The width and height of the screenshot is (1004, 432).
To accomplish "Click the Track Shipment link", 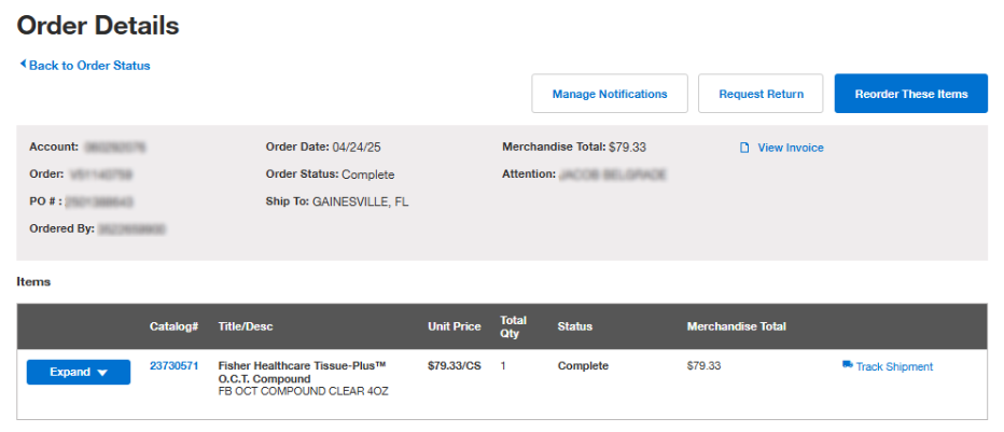I will click(x=894, y=367).
